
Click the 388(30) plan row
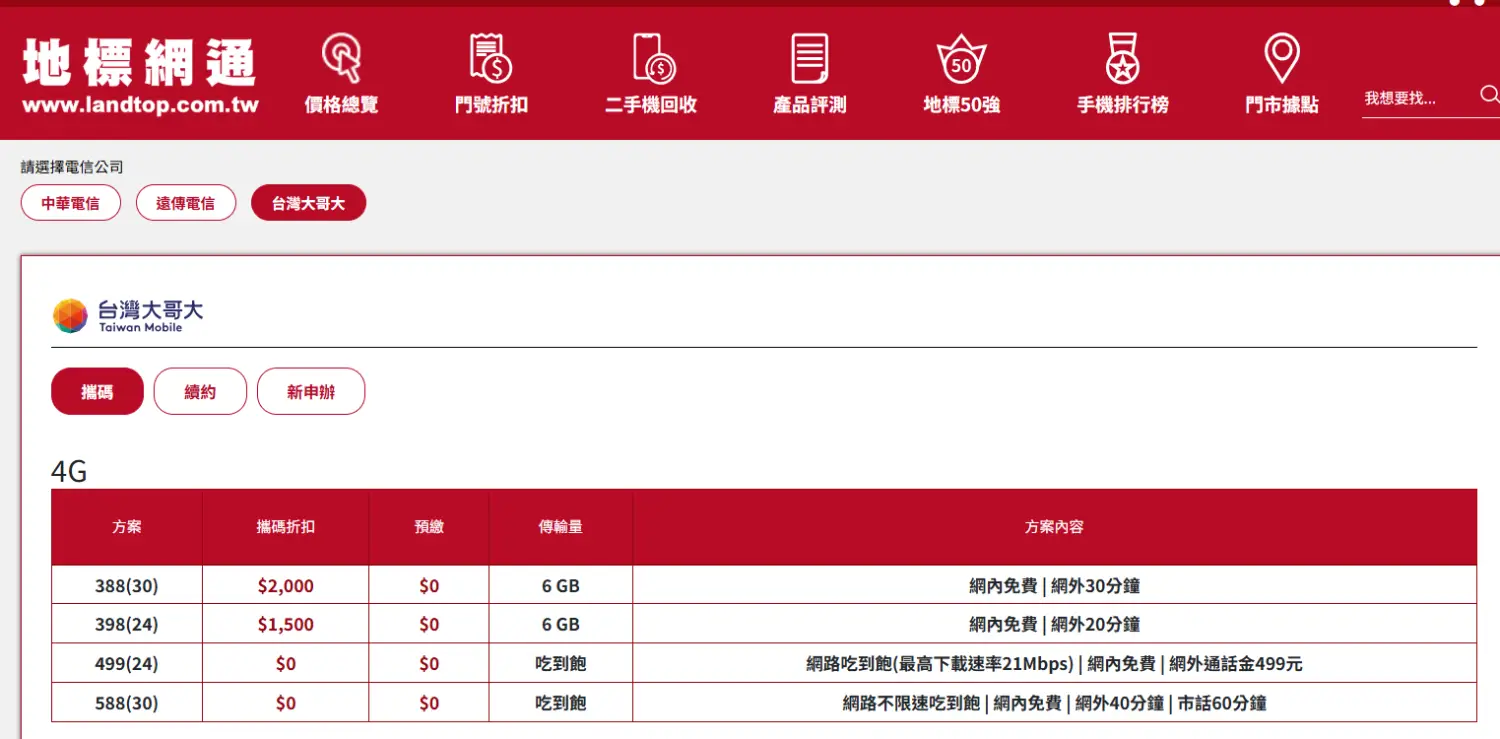point(127,586)
